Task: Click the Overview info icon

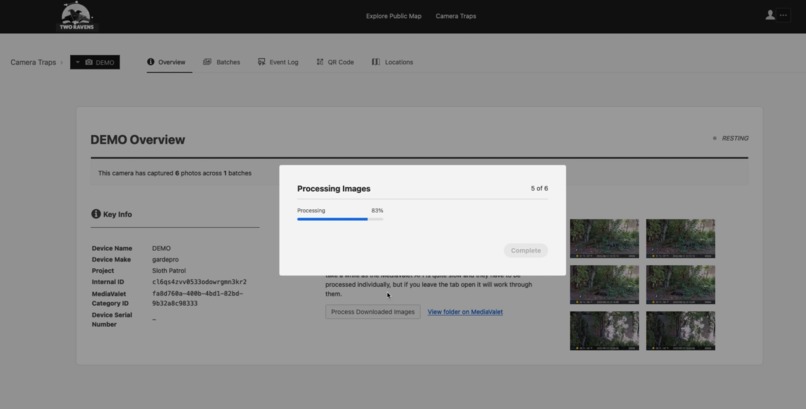Action: pyautogui.click(x=151, y=62)
